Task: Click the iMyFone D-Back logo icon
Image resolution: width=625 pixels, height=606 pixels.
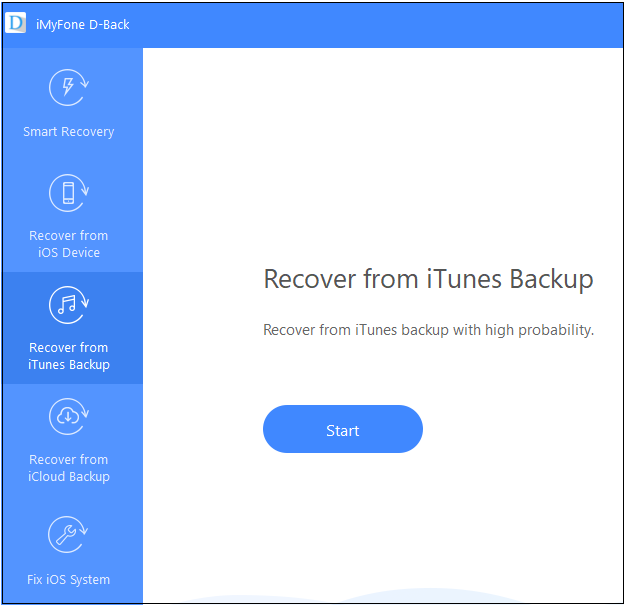Action: (x=15, y=23)
